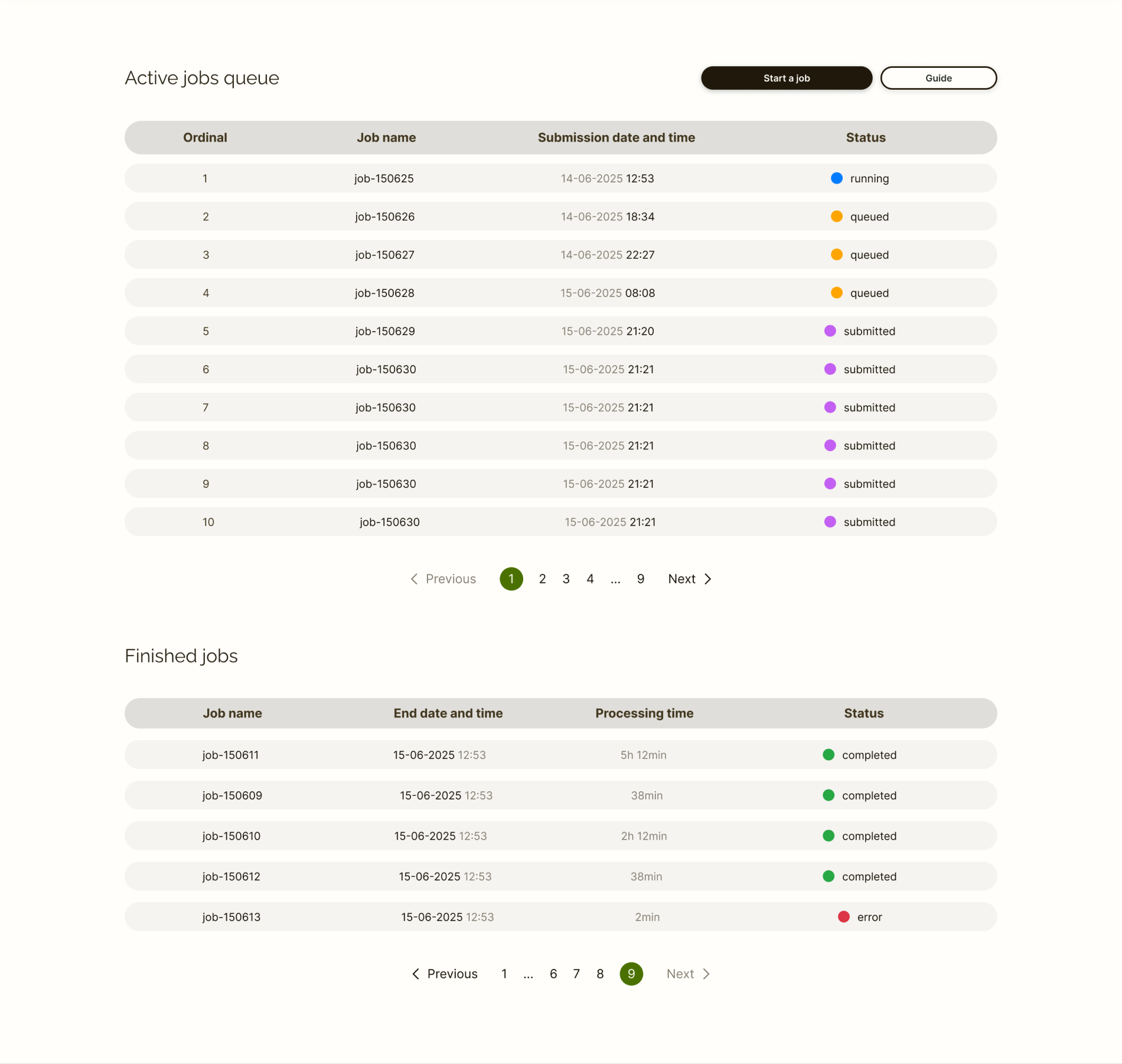1122x1064 pixels.
Task: Click the red error dot for job-150613
Action: 843,916
